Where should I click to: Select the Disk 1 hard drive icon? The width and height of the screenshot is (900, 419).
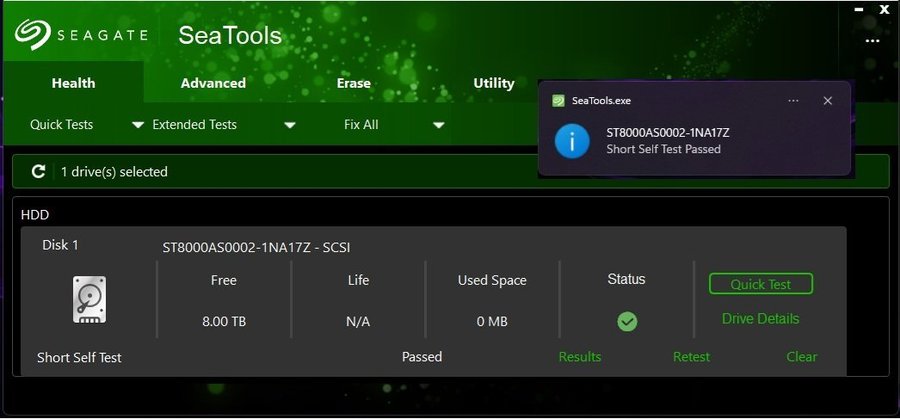coord(89,299)
